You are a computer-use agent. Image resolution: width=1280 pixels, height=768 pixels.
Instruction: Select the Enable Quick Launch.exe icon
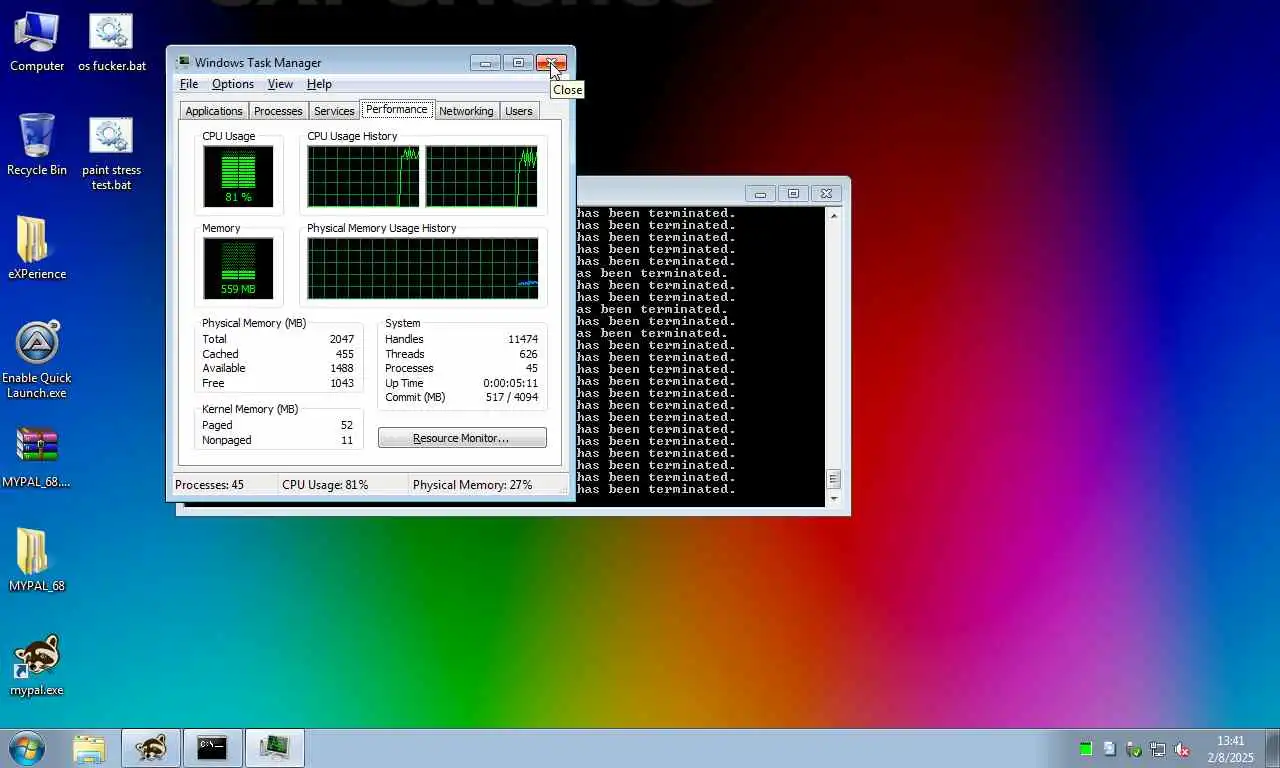click(37, 360)
